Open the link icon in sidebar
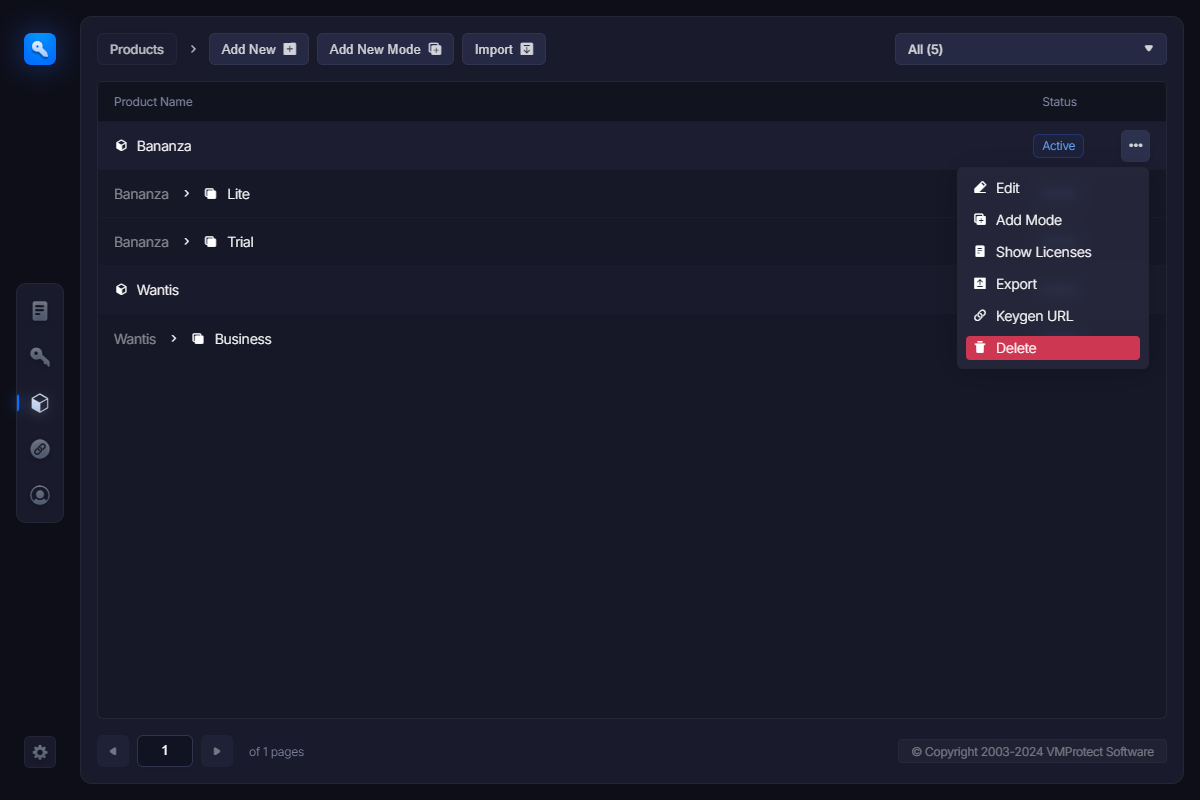The height and width of the screenshot is (800, 1200). 40,449
